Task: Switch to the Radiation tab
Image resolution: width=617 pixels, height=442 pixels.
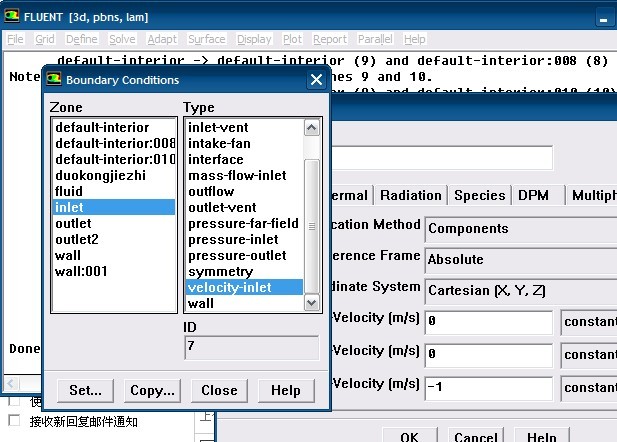Action: coord(410,196)
